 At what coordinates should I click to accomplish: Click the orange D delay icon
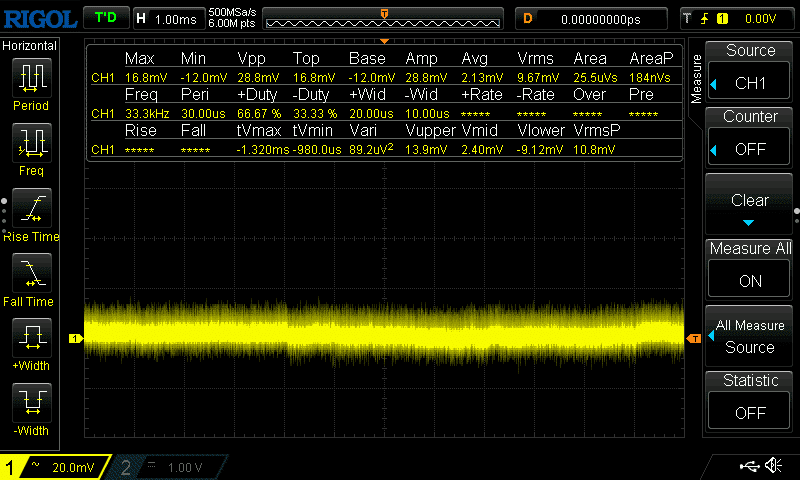click(x=528, y=19)
